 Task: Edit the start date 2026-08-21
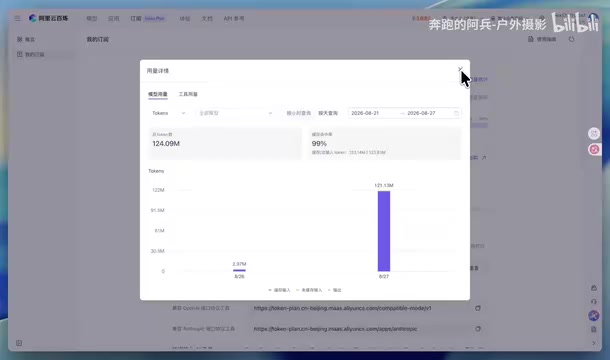tap(365, 113)
